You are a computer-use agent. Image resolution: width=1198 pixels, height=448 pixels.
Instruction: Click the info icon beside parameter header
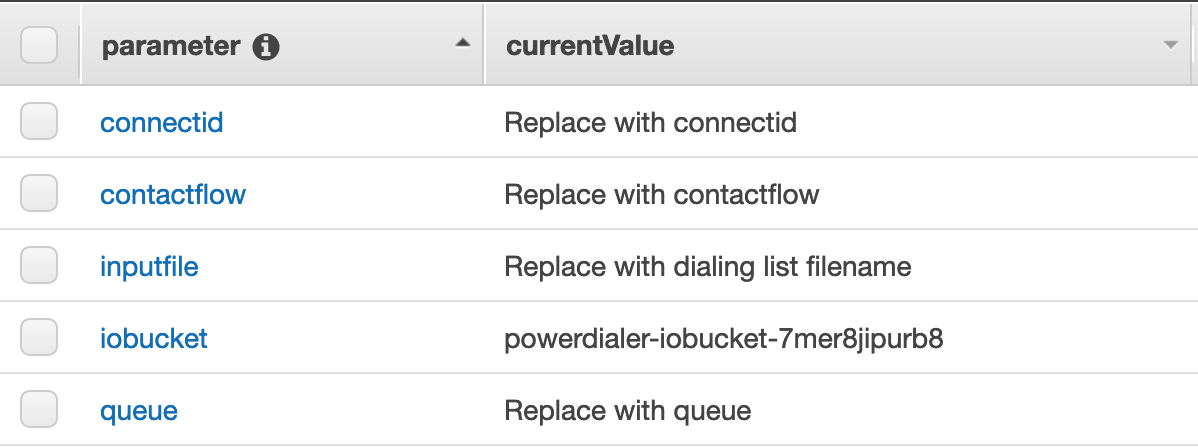[266, 47]
